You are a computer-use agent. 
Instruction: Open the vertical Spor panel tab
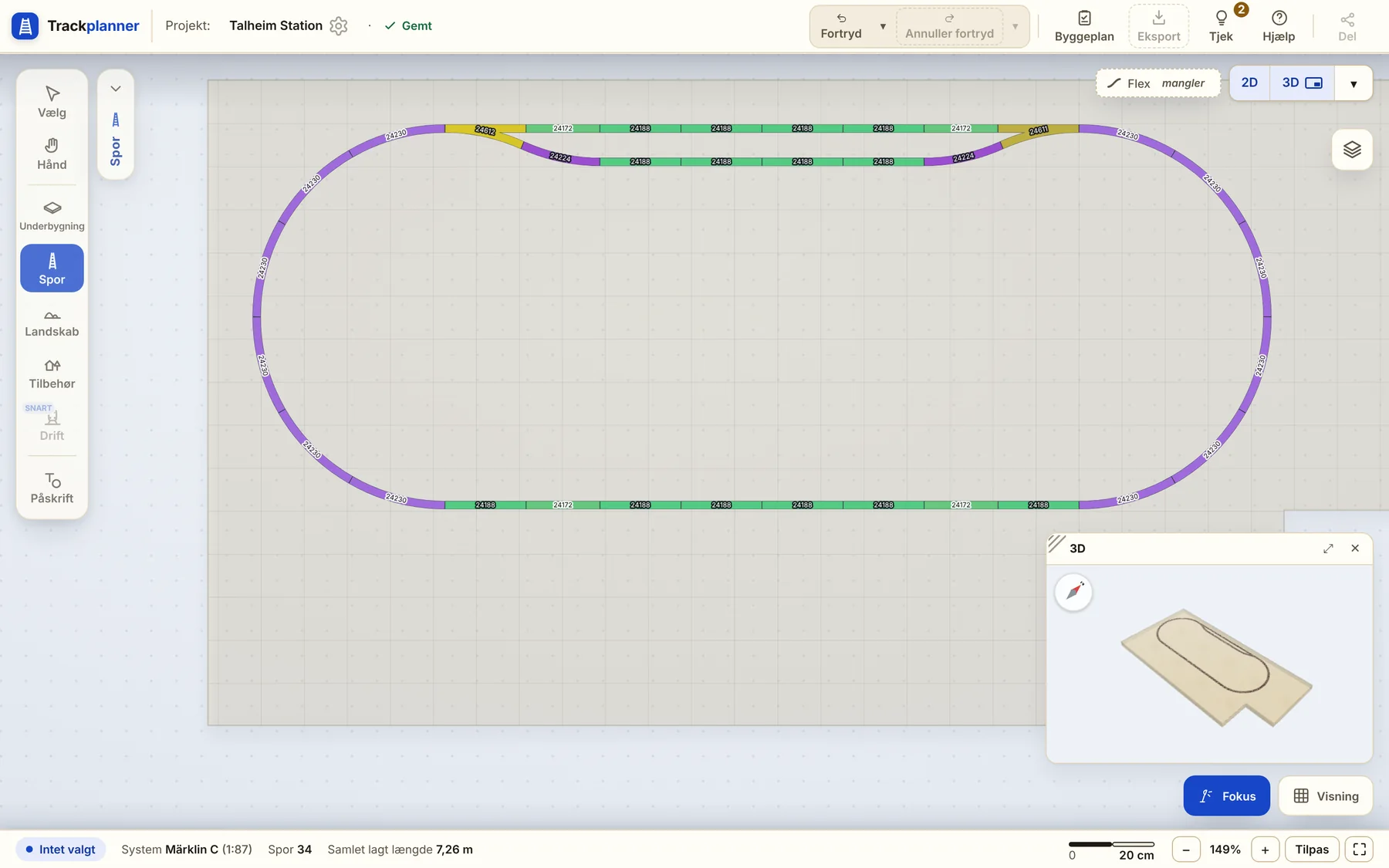(116, 141)
